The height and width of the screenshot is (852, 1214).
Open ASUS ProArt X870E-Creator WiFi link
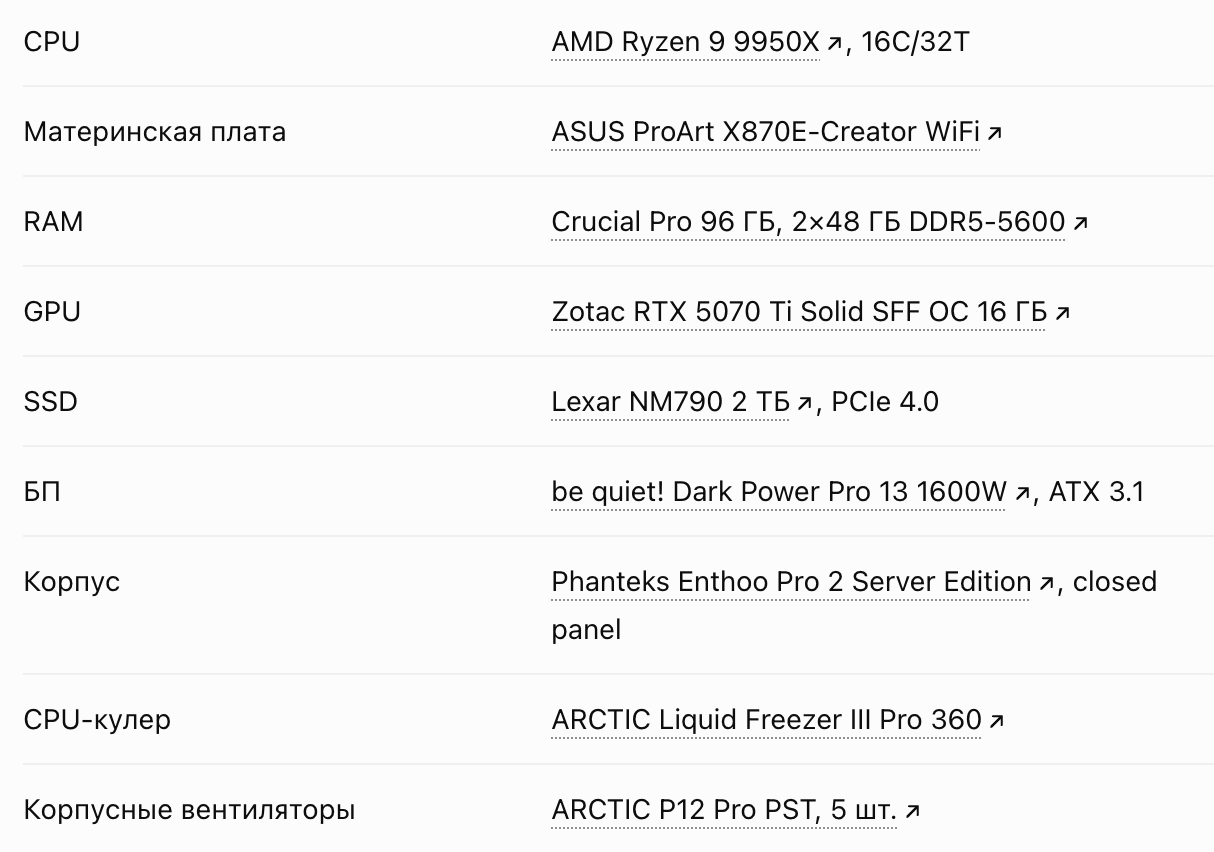click(x=765, y=133)
